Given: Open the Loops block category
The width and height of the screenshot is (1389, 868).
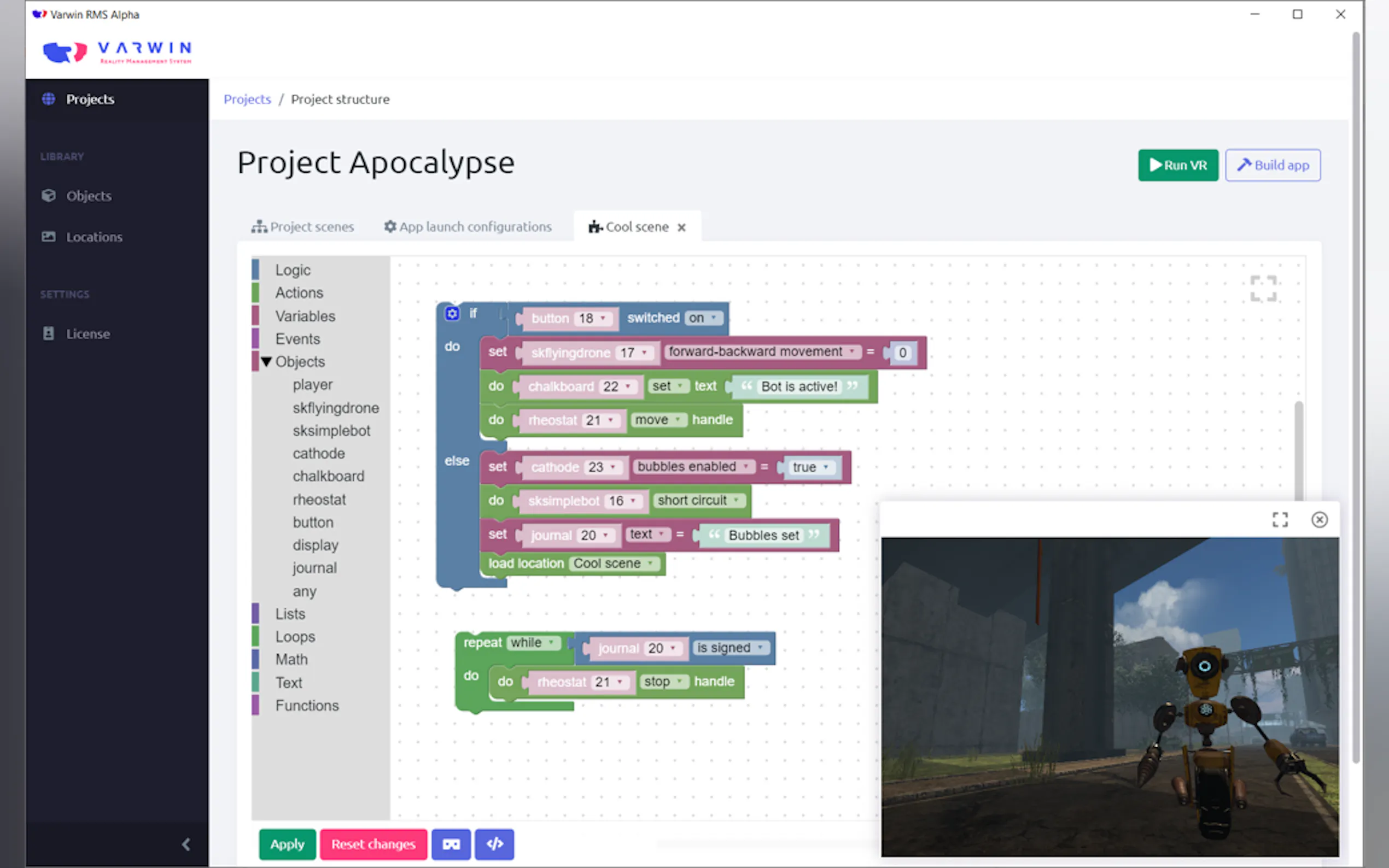Looking at the screenshot, I should (295, 637).
